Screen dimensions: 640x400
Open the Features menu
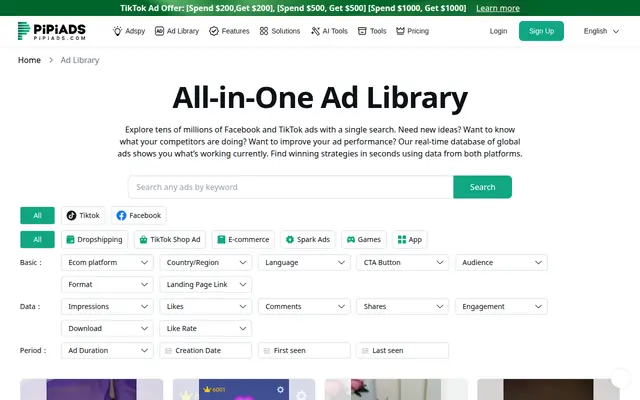click(229, 31)
